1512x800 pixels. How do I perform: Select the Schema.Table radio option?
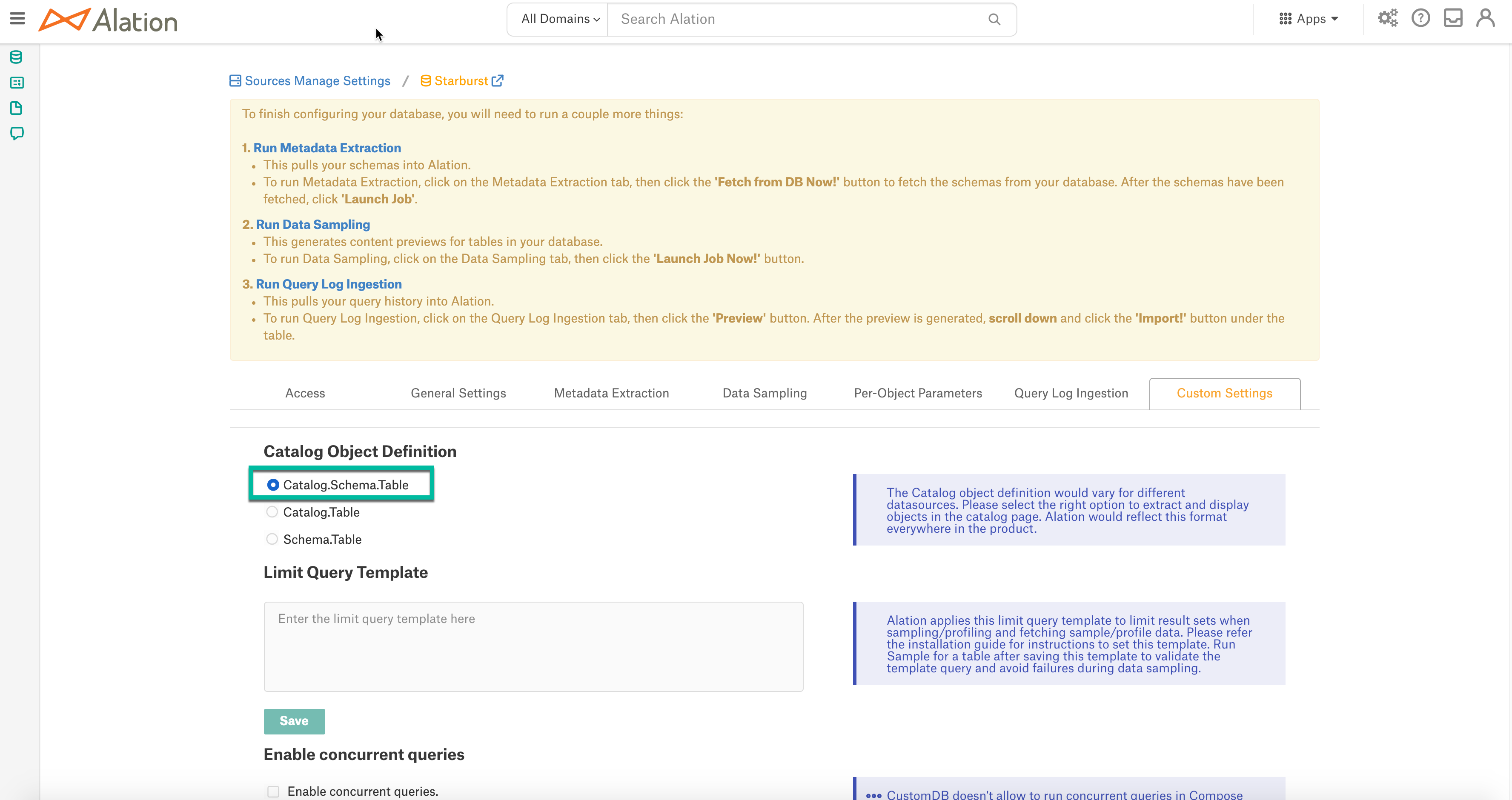click(x=272, y=539)
